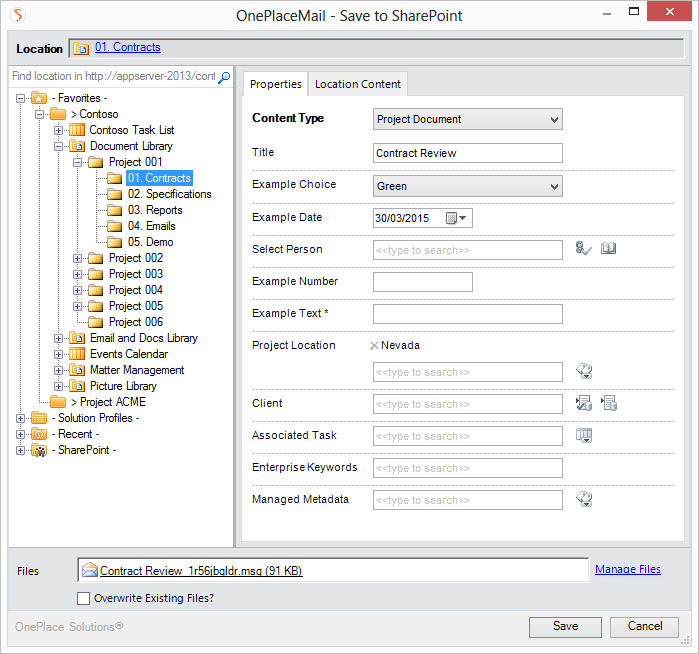Open the term picker icon for Project Location
The height and width of the screenshot is (654, 699).
[585, 372]
